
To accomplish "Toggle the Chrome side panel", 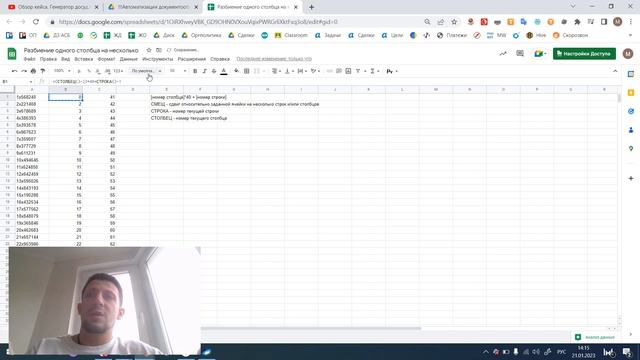I will (604, 22).
